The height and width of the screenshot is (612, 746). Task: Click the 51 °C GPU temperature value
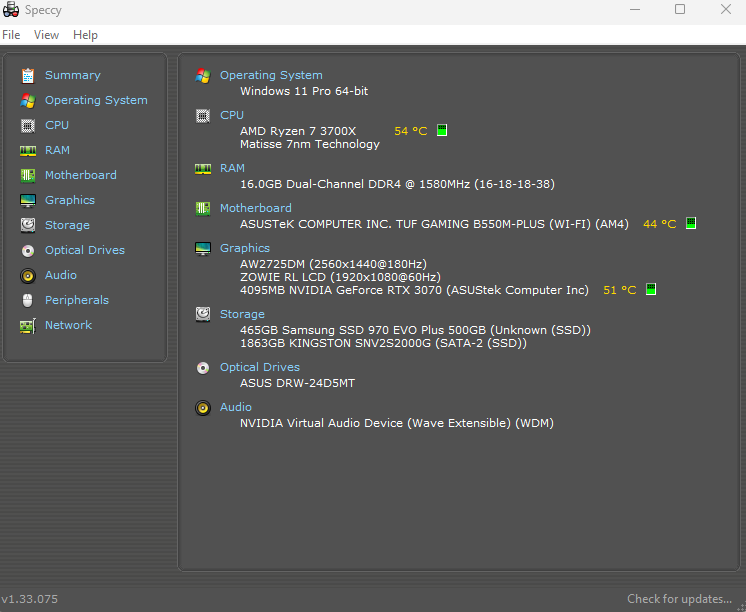tap(619, 290)
